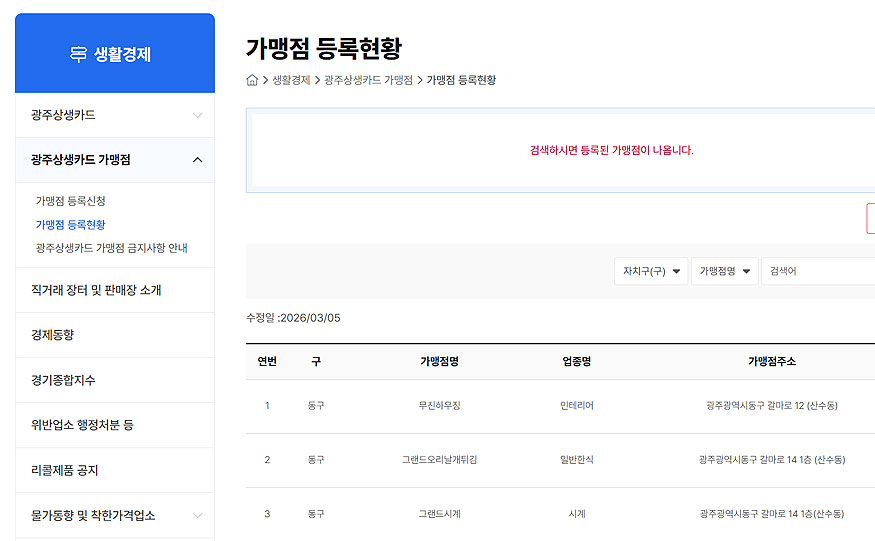Open 위반업소 행정처분 등 menu
The image size is (875, 541).
[x=115, y=425]
